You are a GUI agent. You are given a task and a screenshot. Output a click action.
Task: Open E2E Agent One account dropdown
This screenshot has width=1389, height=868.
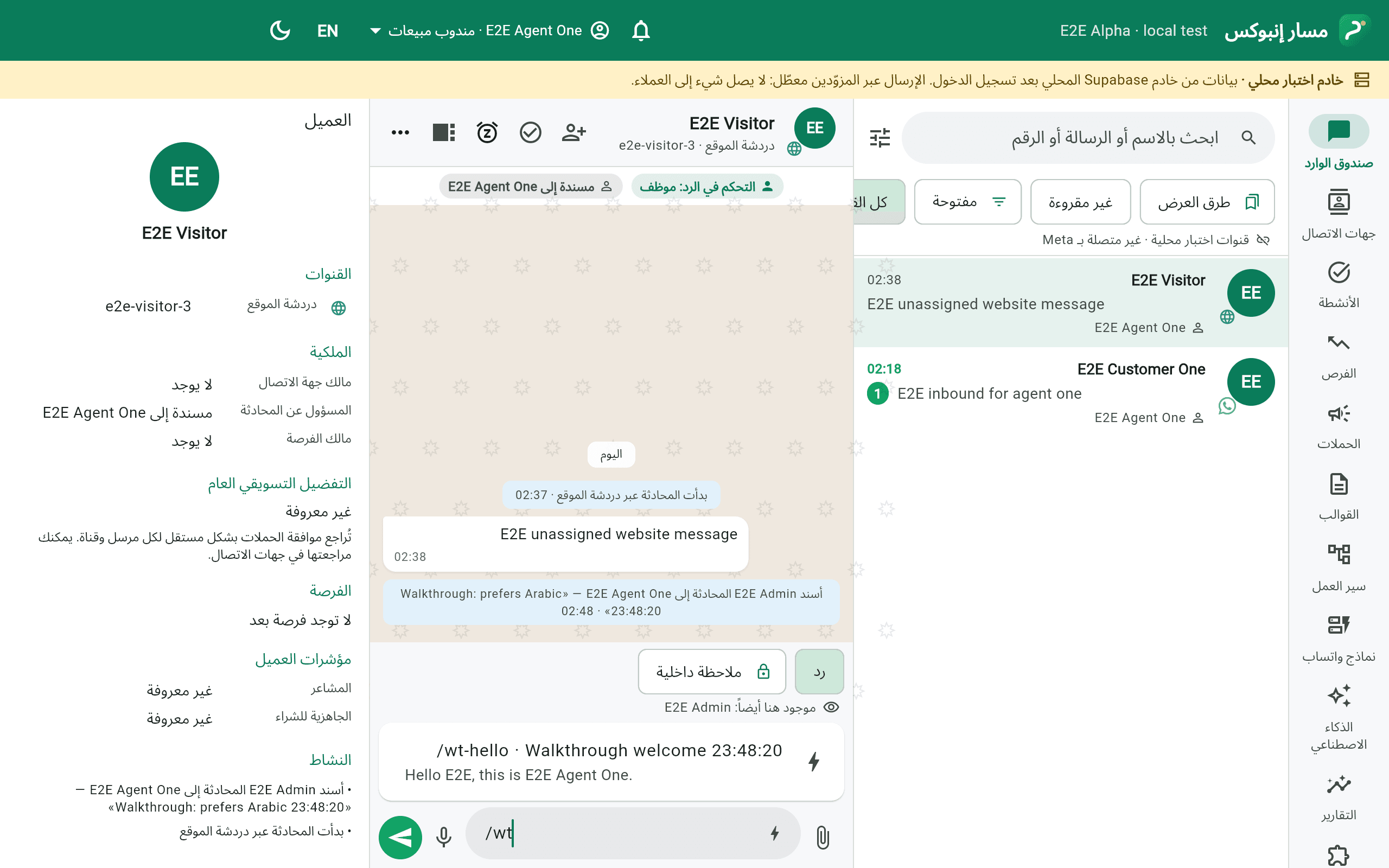click(x=489, y=30)
